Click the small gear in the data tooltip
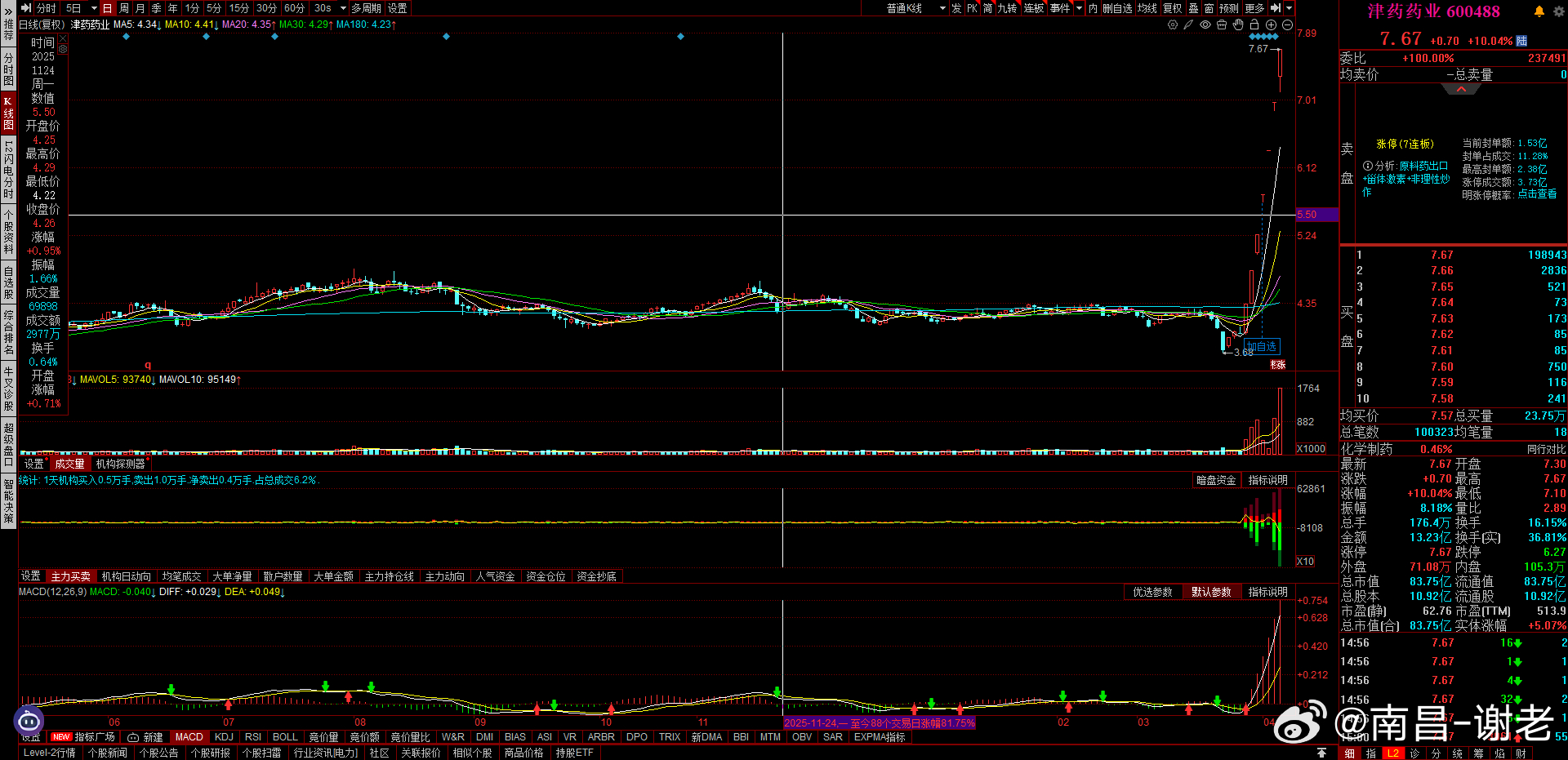Image resolution: width=1568 pixels, height=760 pixels. tap(63, 49)
